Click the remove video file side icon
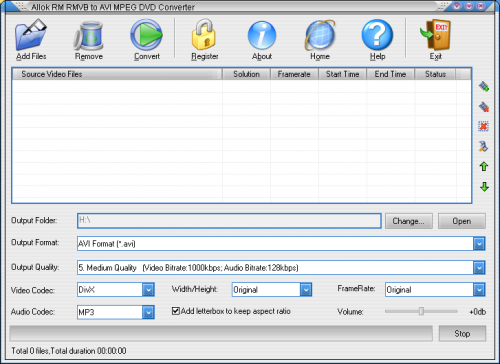500x364 pixels. pos(484,107)
